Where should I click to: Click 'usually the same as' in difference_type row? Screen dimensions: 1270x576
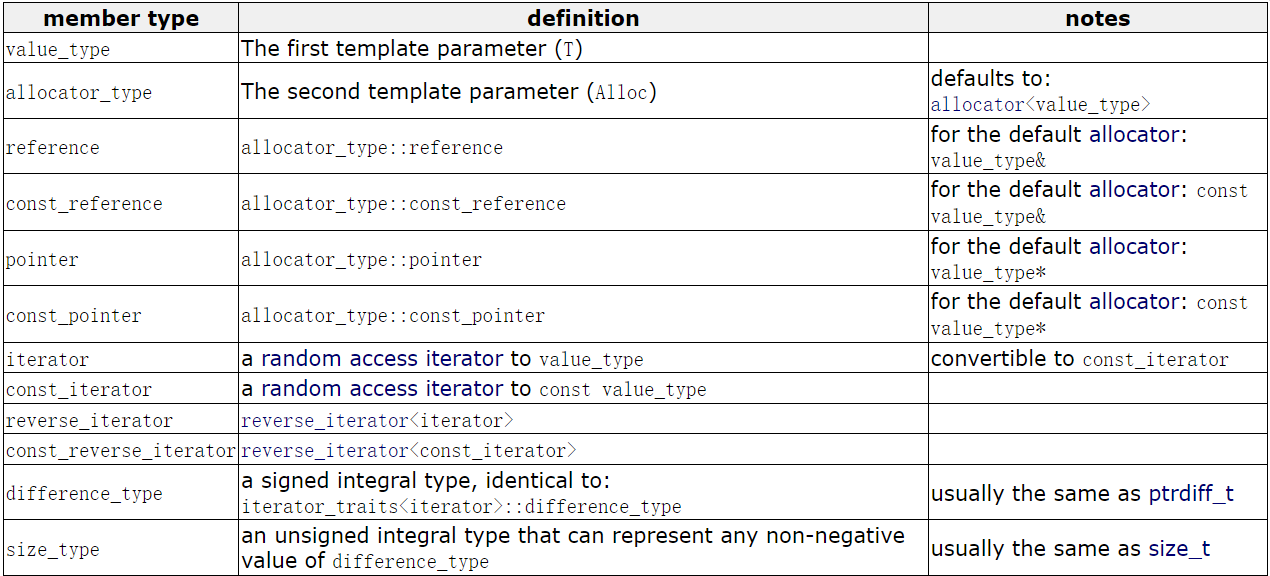1038,494
